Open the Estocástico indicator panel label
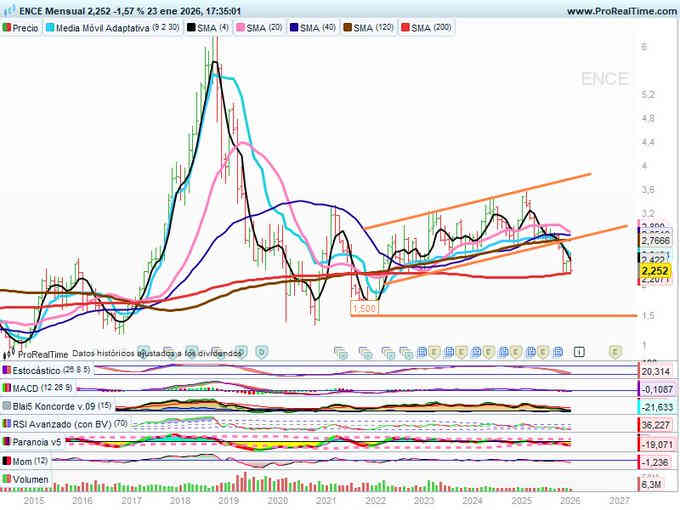Viewport: 680px width, 510px height. [45, 370]
